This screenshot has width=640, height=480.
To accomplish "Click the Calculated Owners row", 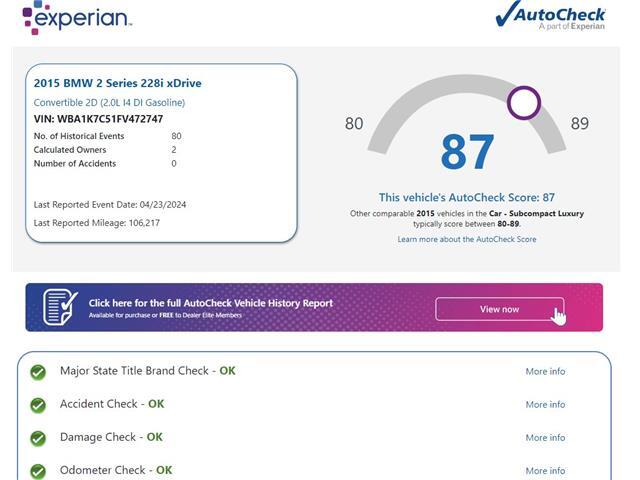I will (105, 150).
